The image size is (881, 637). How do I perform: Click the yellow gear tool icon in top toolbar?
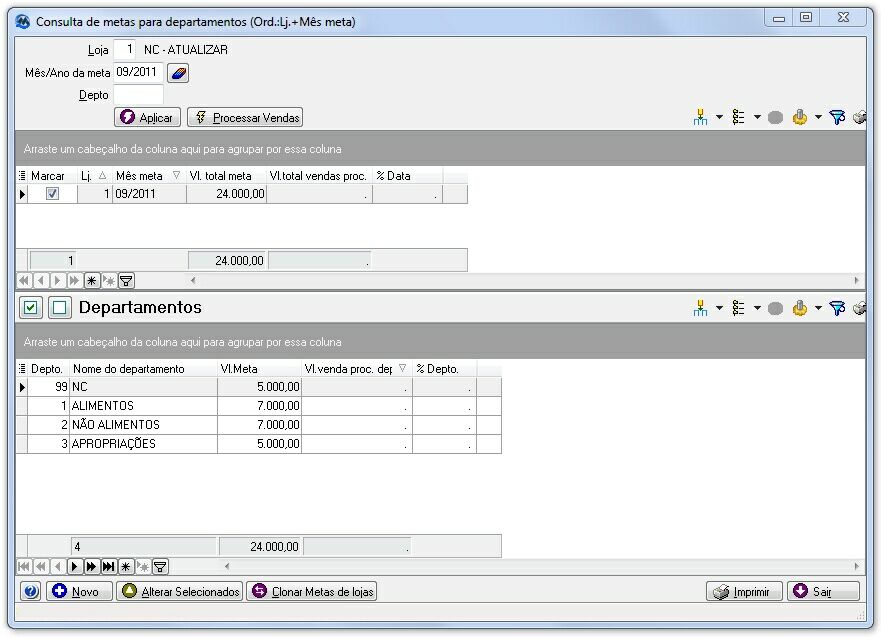[x=800, y=117]
